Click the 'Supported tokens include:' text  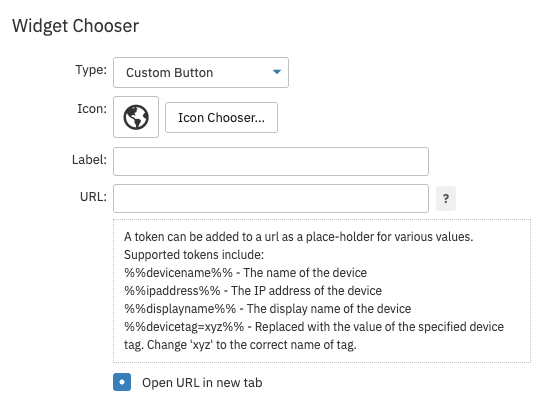click(x=194, y=255)
